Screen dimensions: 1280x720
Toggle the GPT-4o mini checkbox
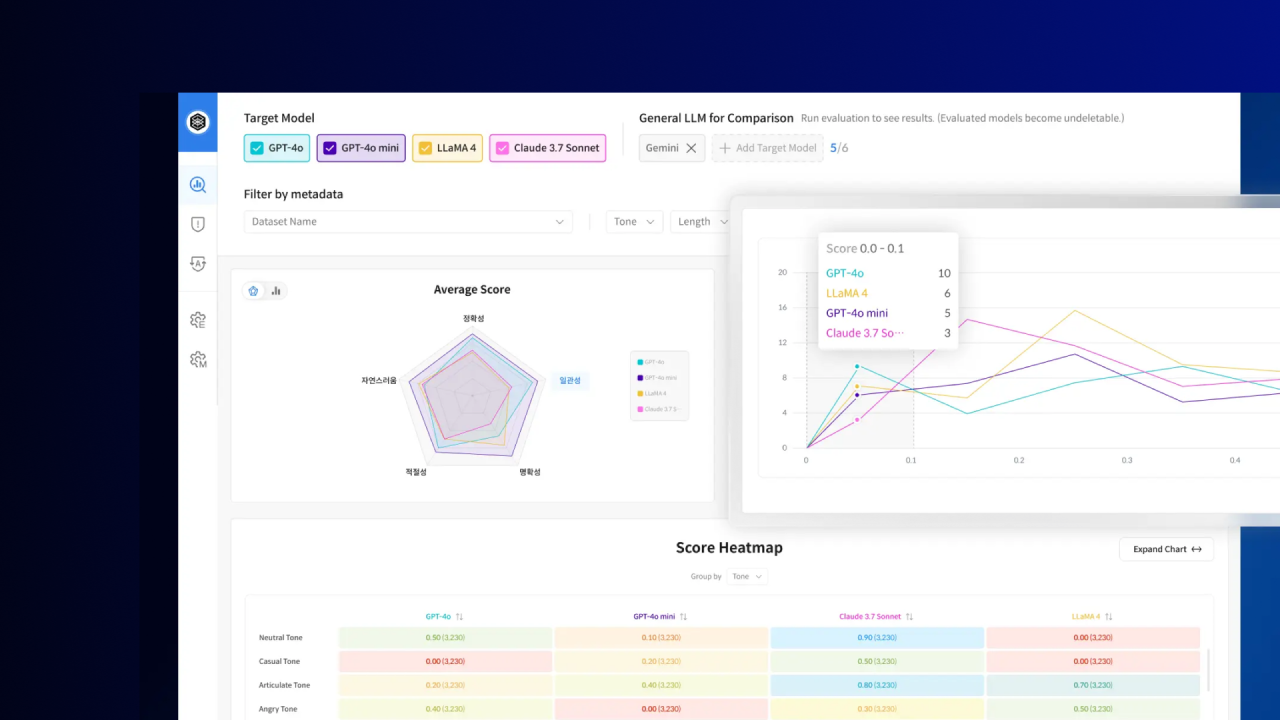tap(330, 148)
